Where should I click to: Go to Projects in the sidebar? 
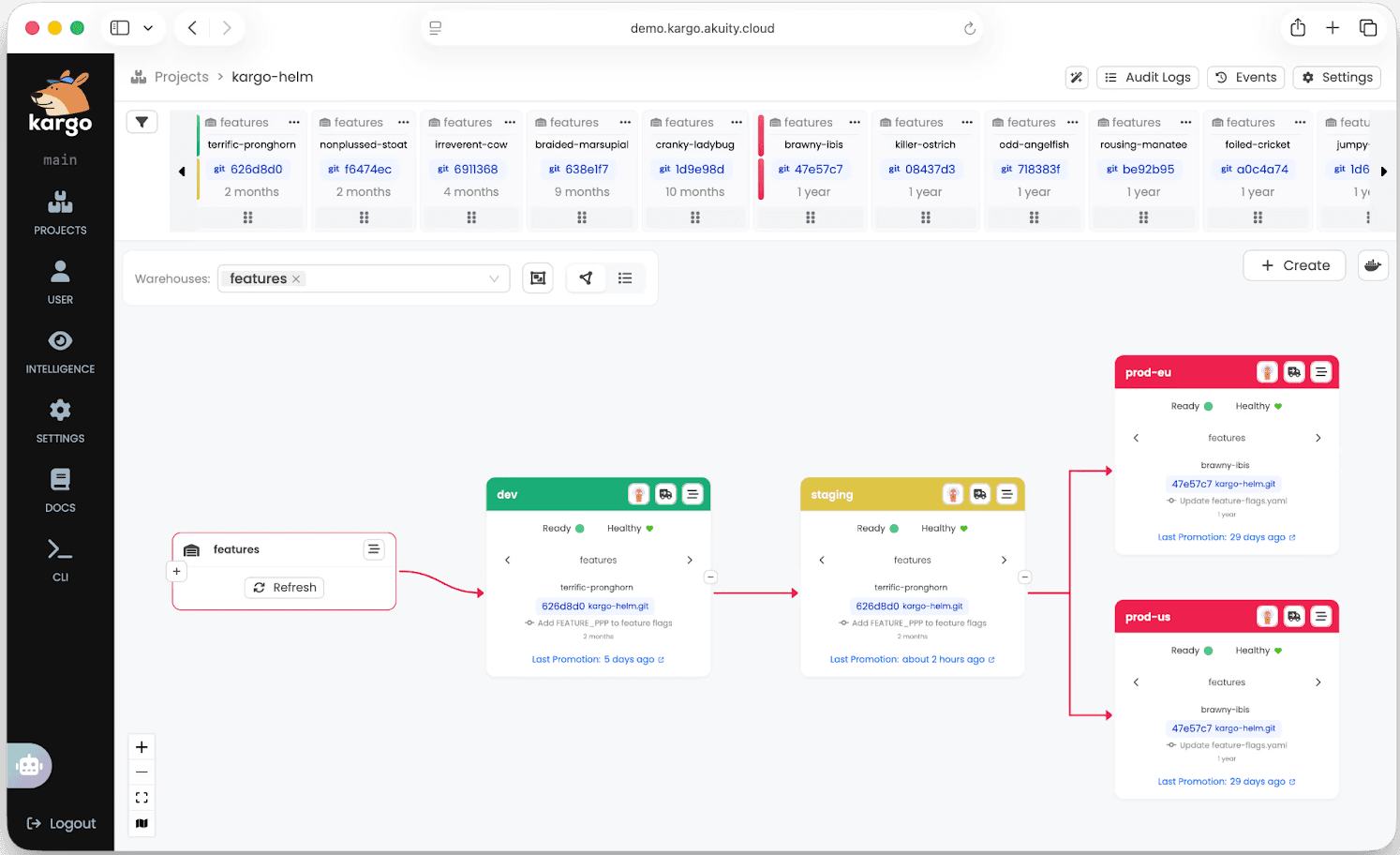[60, 214]
